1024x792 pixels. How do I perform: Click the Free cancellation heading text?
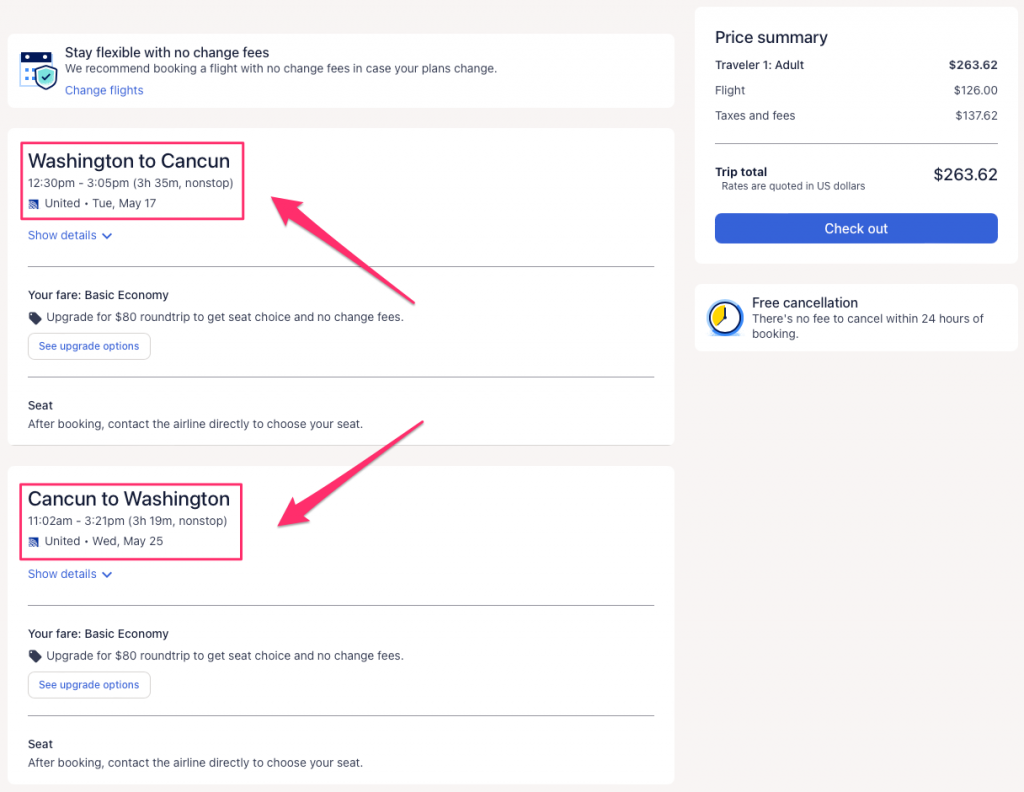click(805, 303)
